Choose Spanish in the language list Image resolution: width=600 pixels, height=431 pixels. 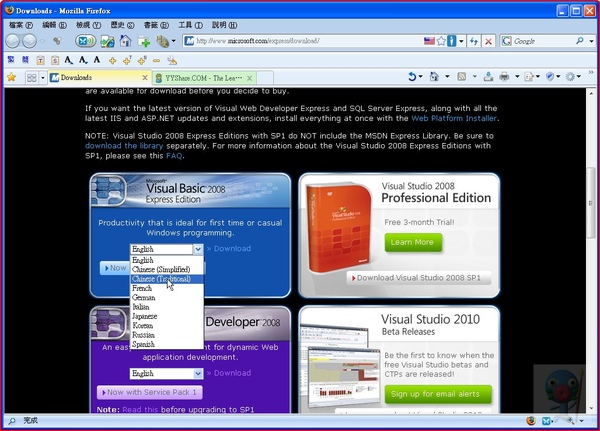167,344
